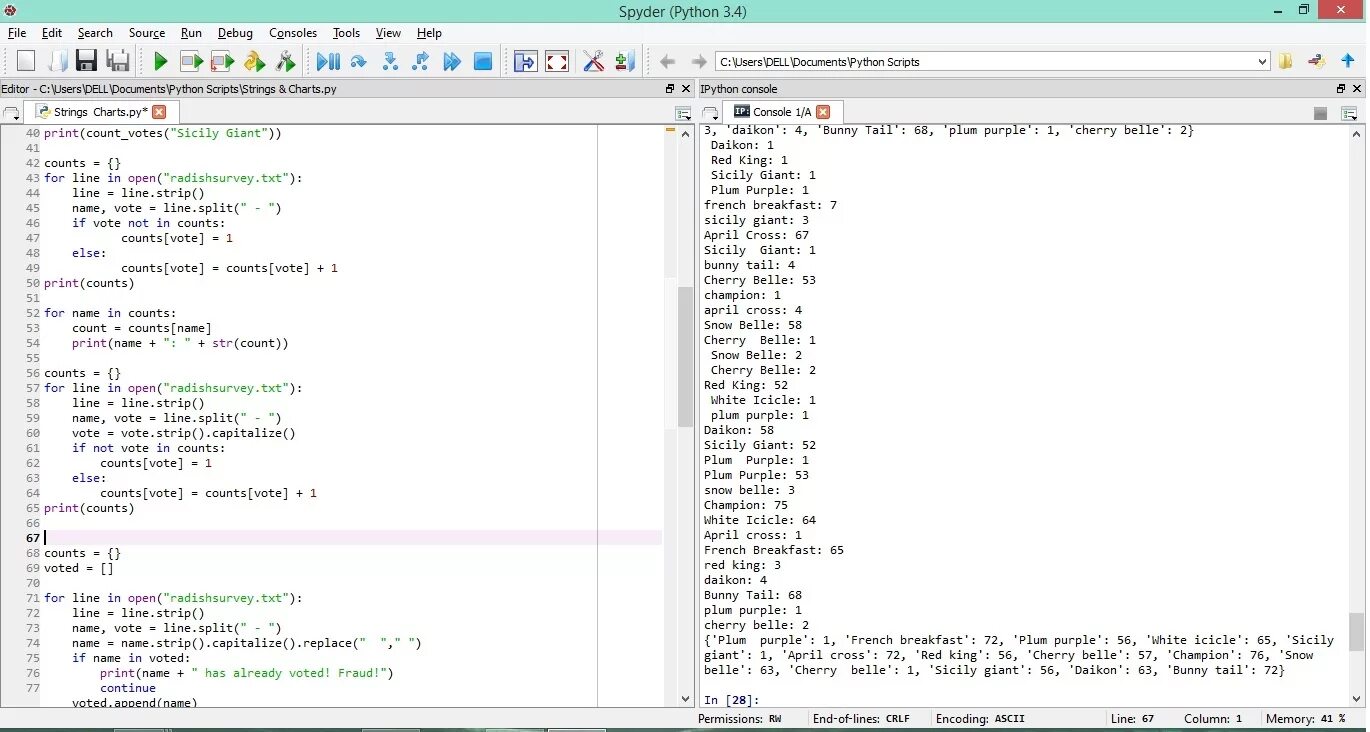Click line number 67 in the editor

33,538
